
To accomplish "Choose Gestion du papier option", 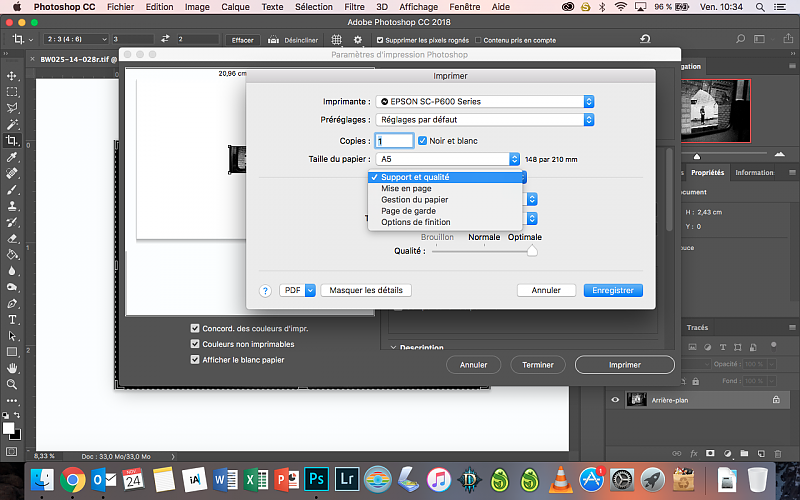I will (x=414, y=200).
